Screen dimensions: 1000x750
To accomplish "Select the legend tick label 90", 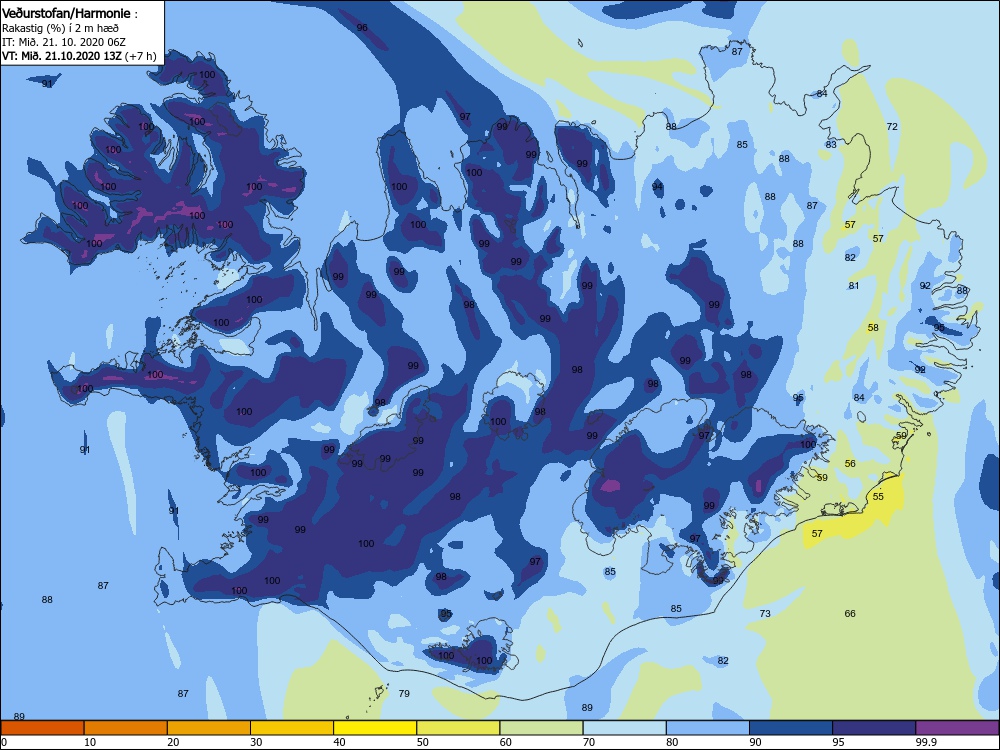I will pos(756,742).
